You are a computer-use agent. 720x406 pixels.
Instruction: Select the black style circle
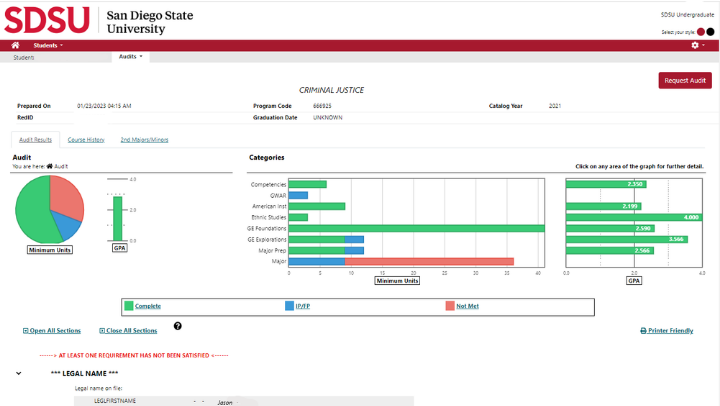(x=711, y=32)
